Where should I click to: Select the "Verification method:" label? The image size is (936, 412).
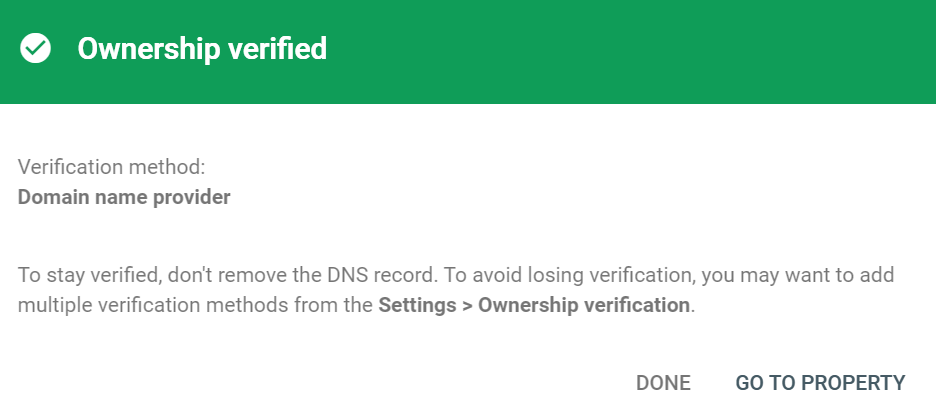tap(110, 167)
